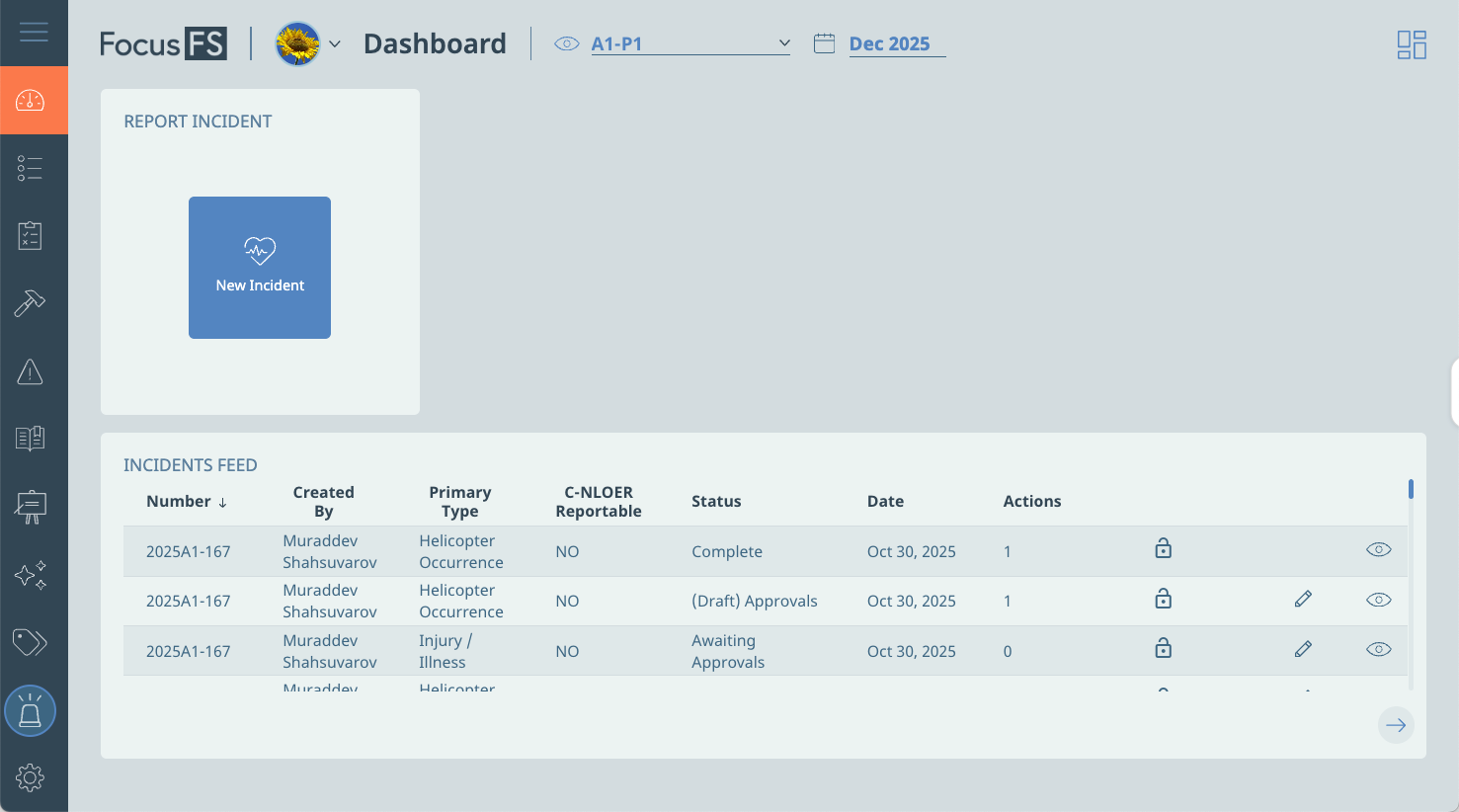
Task: Click the presentation board sidebar icon
Action: pos(31,507)
